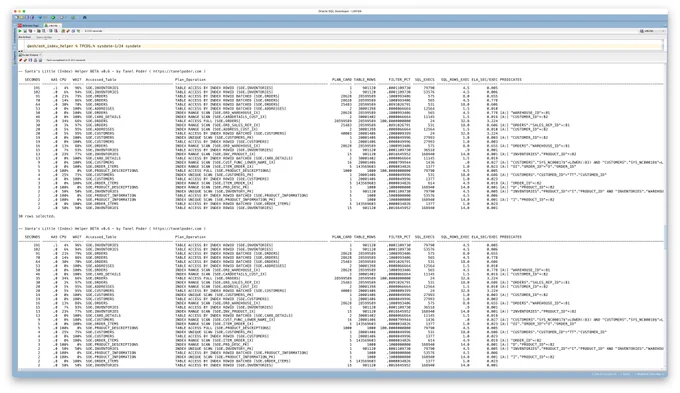Click the Run Script icon

25,31
